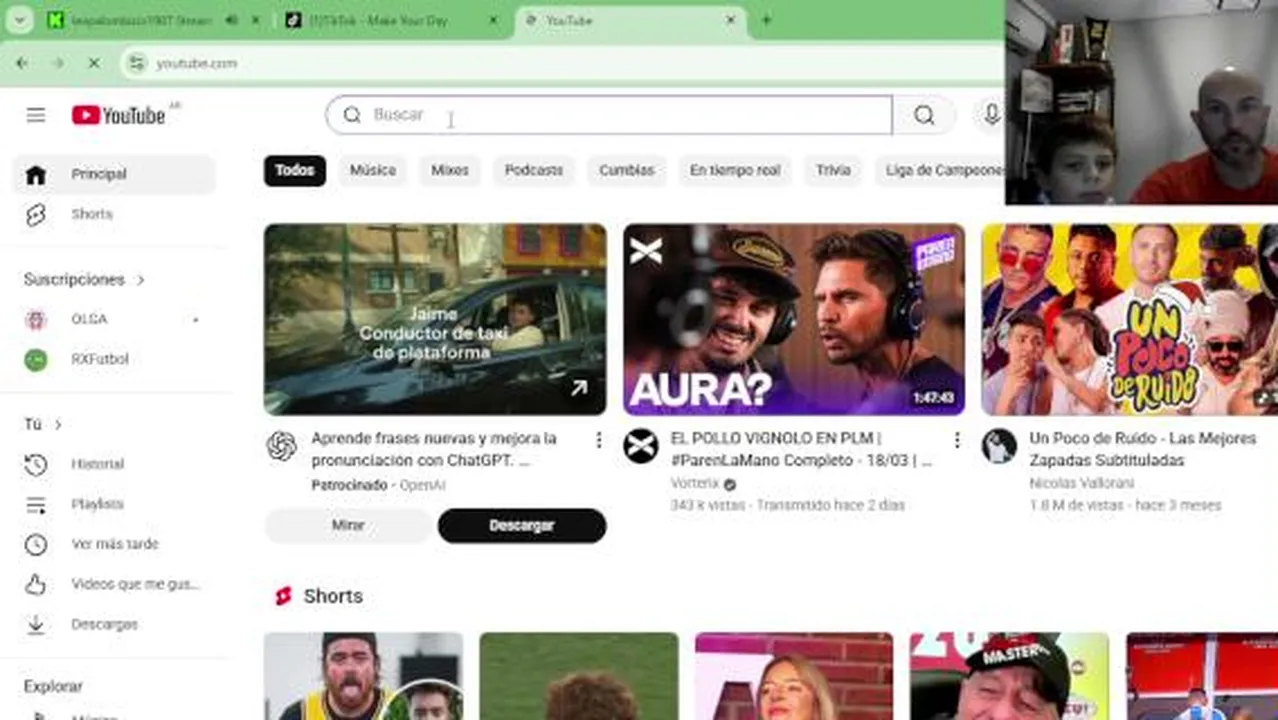
Task: Open Un Poco de Ruido thumbnail
Action: click(1130, 319)
